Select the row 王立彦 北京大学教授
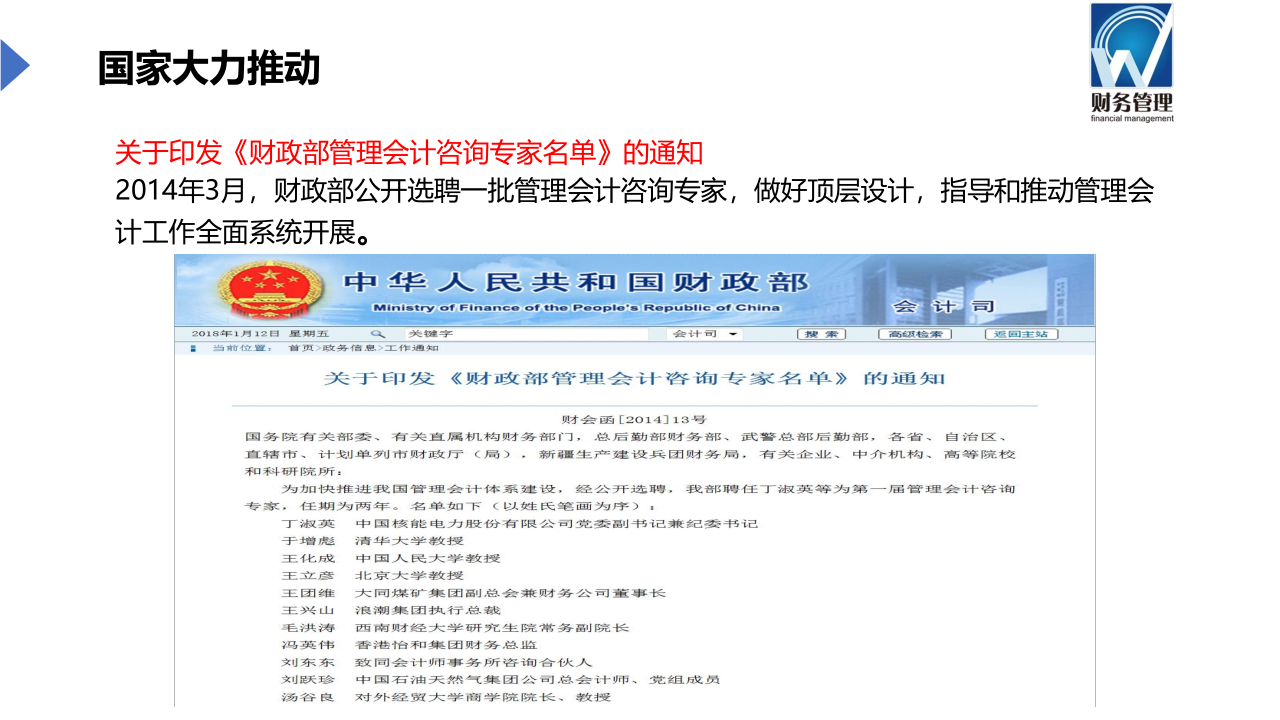The image size is (1280, 720). point(372,576)
